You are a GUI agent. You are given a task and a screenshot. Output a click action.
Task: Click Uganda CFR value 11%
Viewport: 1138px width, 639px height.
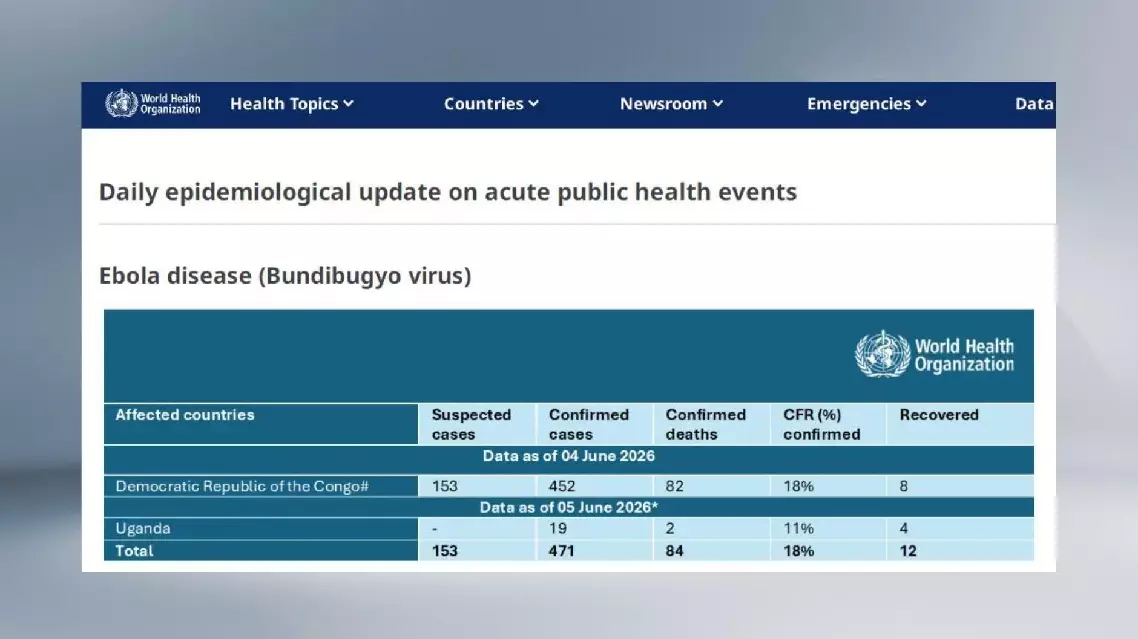point(798,529)
